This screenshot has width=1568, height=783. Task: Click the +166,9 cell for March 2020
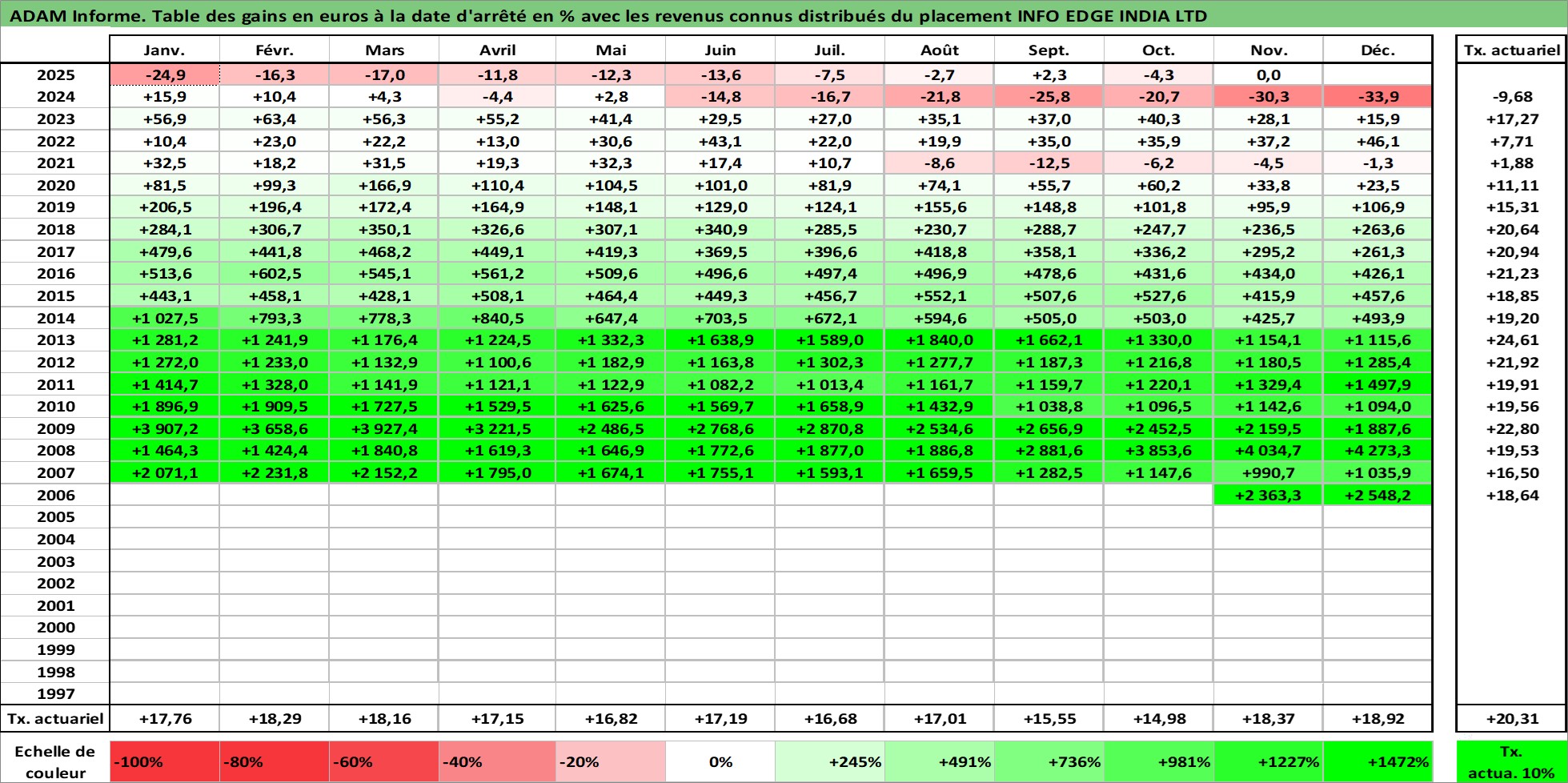(384, 185)
